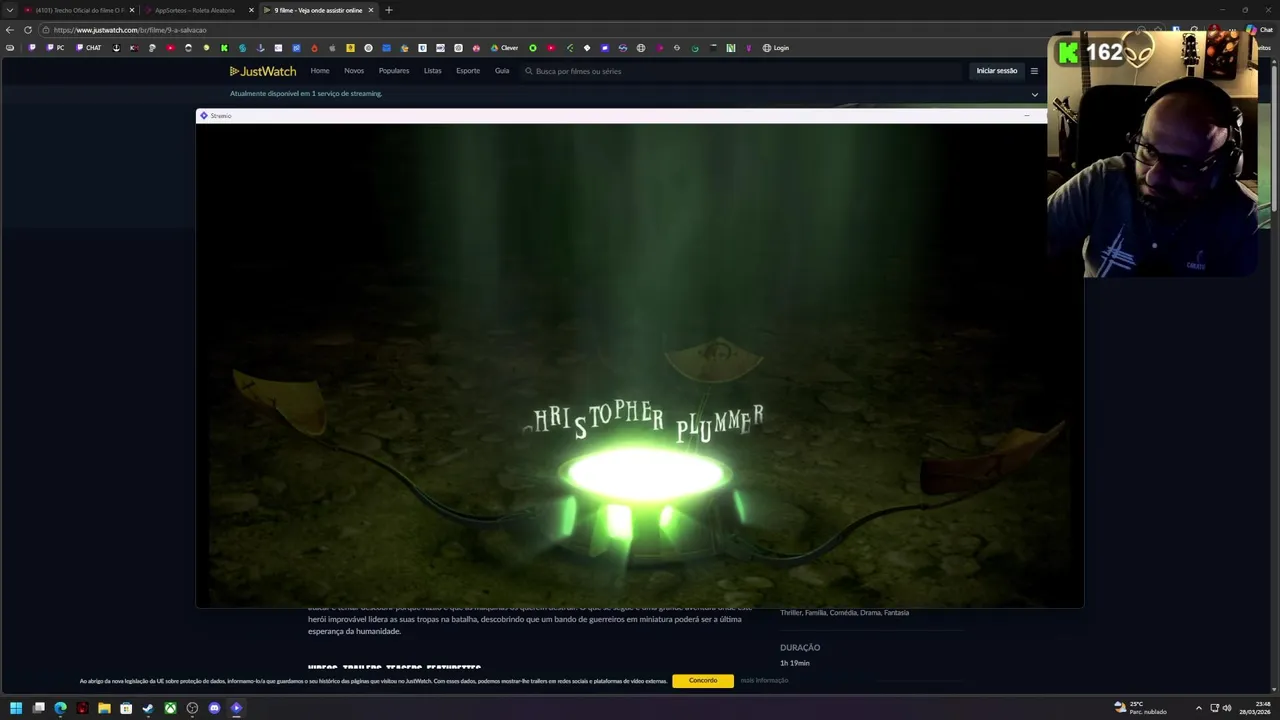Open the Login bookmark
The height and width of the screenshot is (720, 1280).
coord(775,48)
